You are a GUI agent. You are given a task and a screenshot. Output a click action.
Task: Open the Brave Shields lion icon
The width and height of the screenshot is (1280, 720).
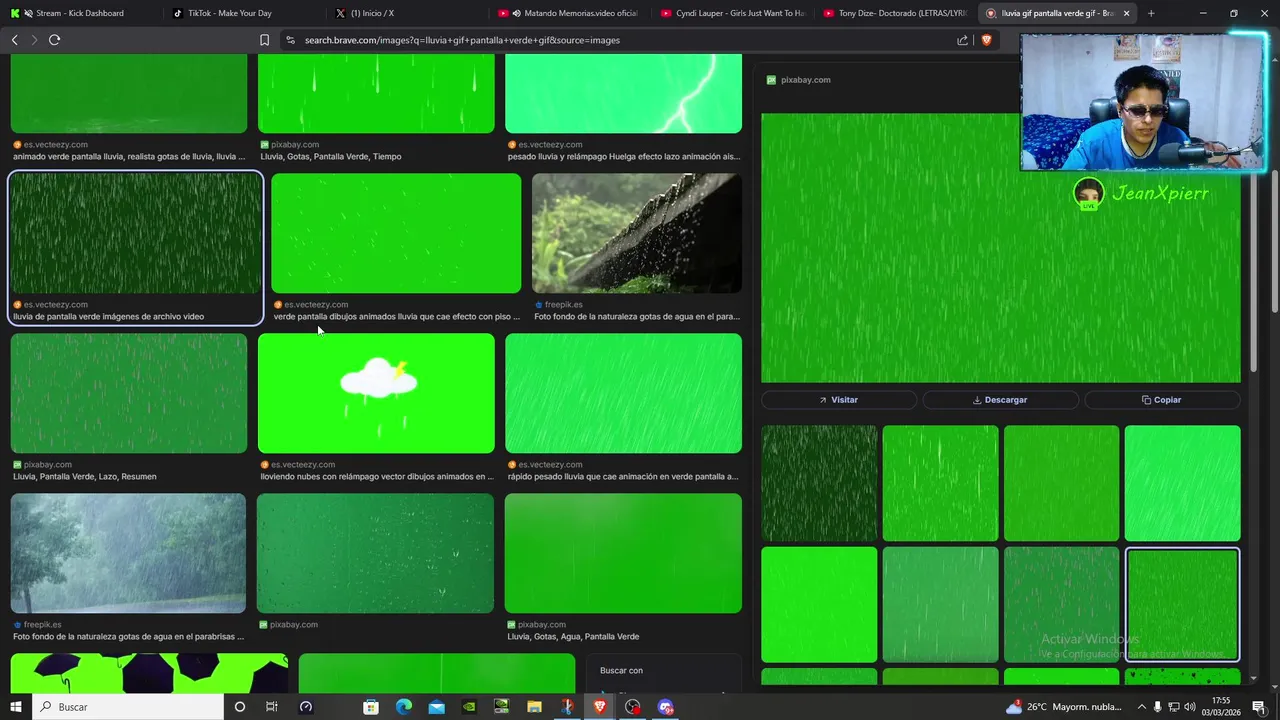pyautogui.click(x=986, y=40)
